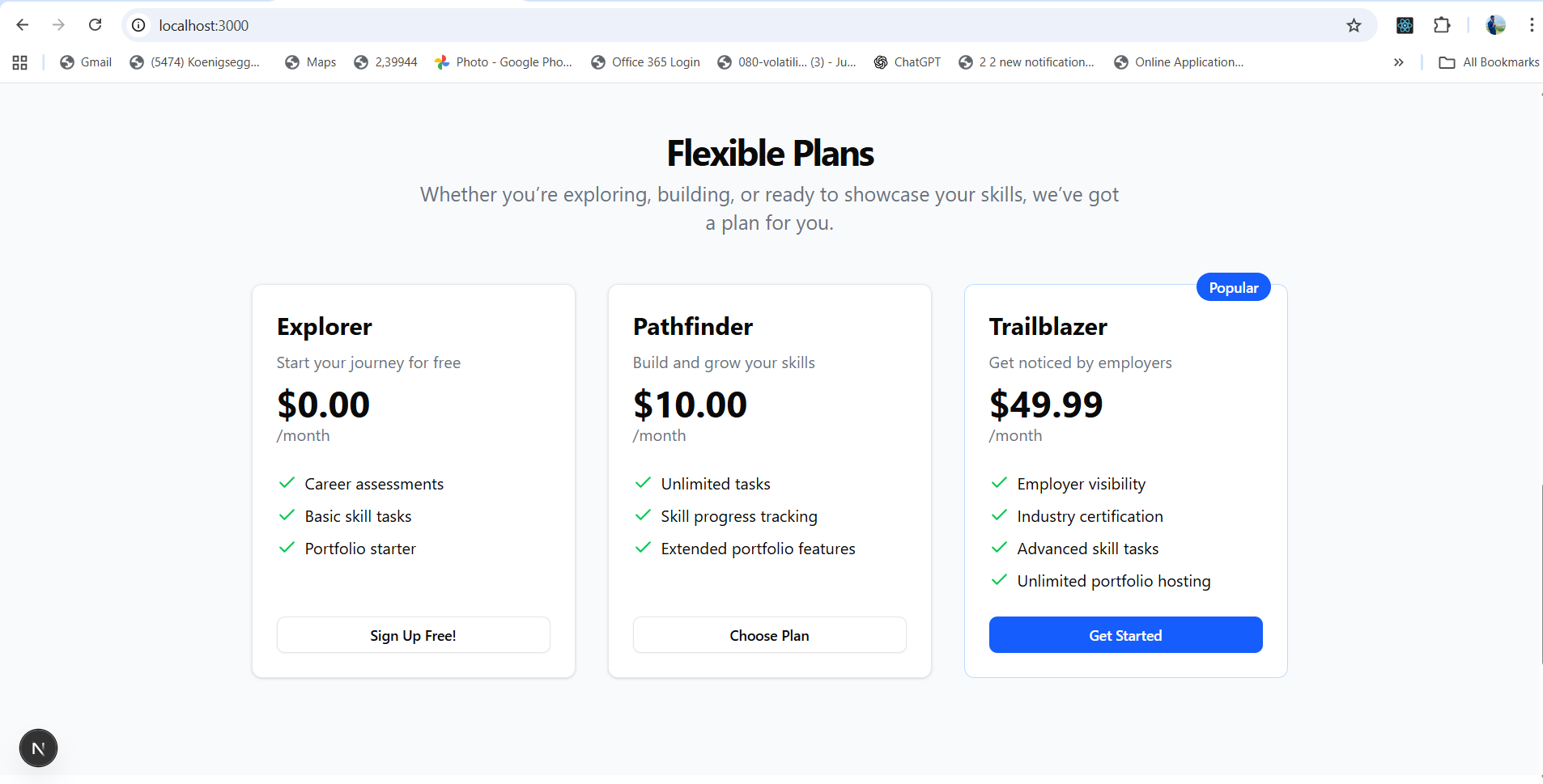Open the apps grid icon
The width and height of the screenshot is (1543, 784).
point(20,62)
